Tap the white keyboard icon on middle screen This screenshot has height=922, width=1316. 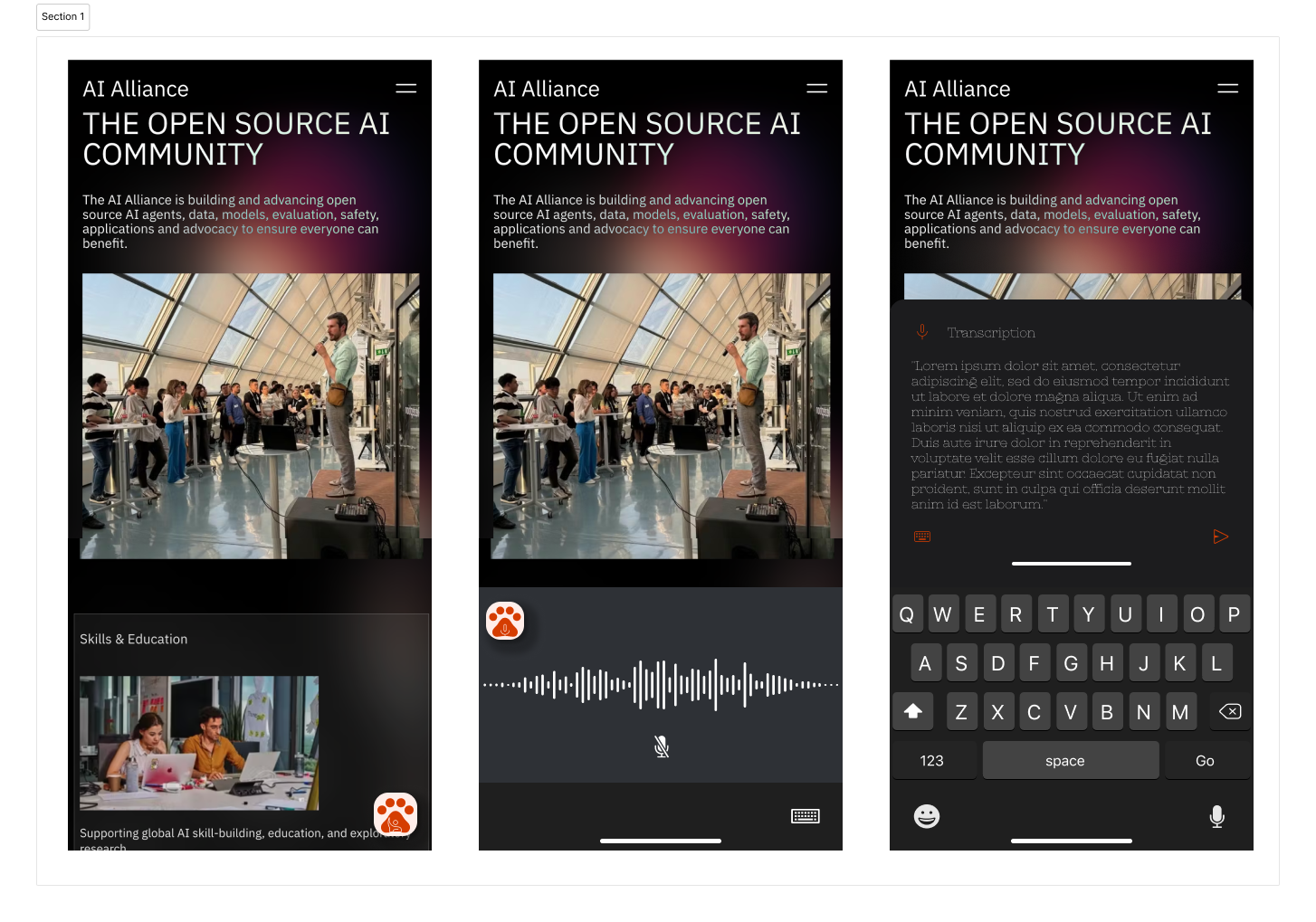(x=806, y=816)
